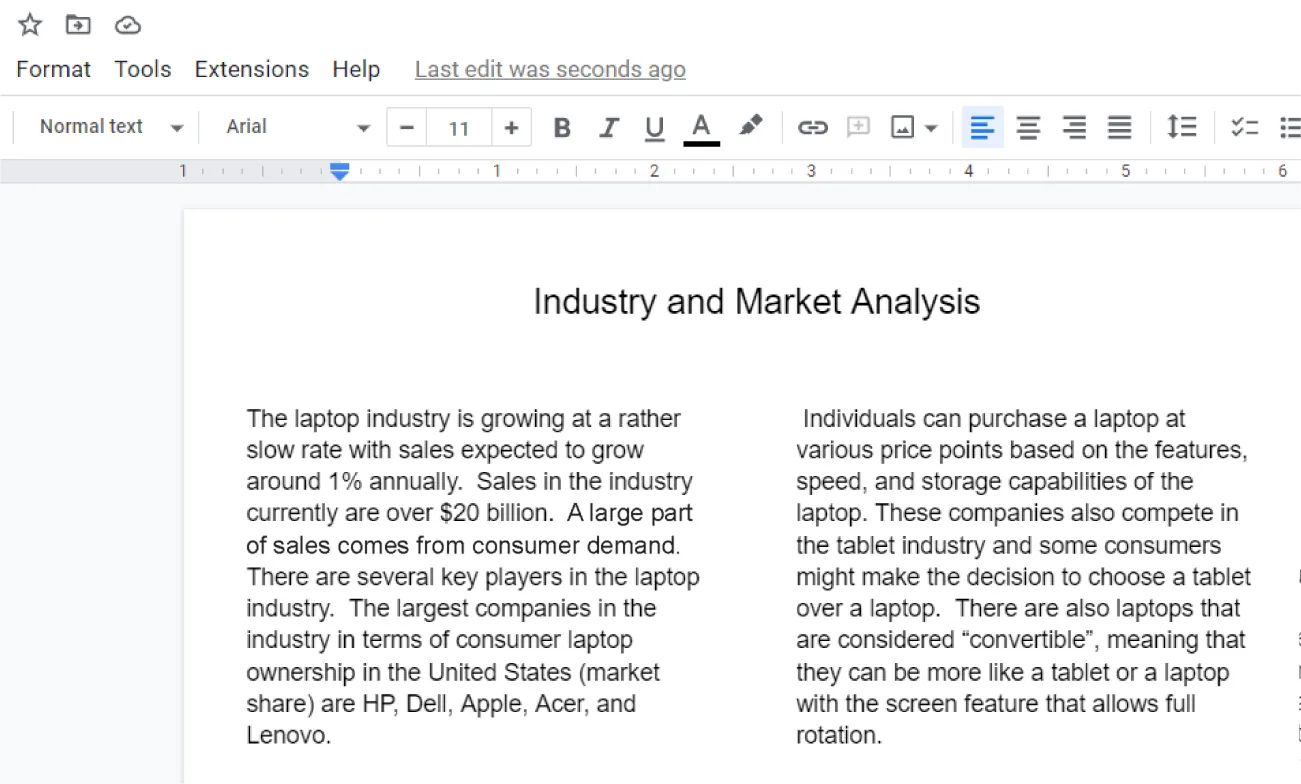Viewport: 1301px width, 784px height.
Task: Open the Format menu
Action: (x=52, y=69)
